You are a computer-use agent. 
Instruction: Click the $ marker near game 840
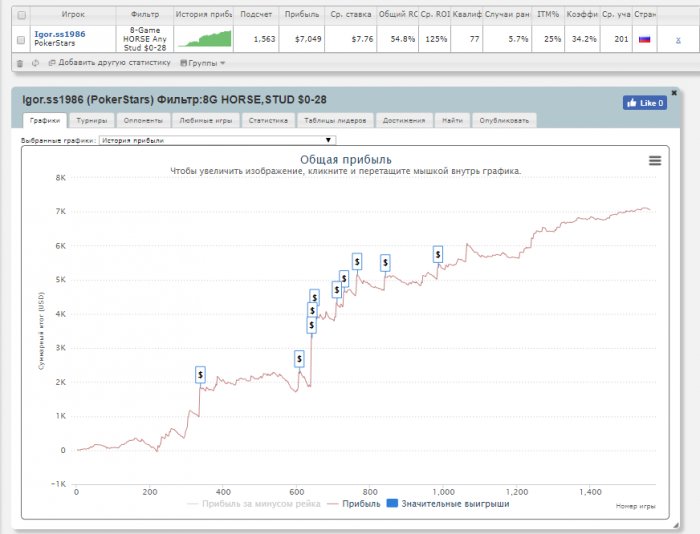click(385, 263)
